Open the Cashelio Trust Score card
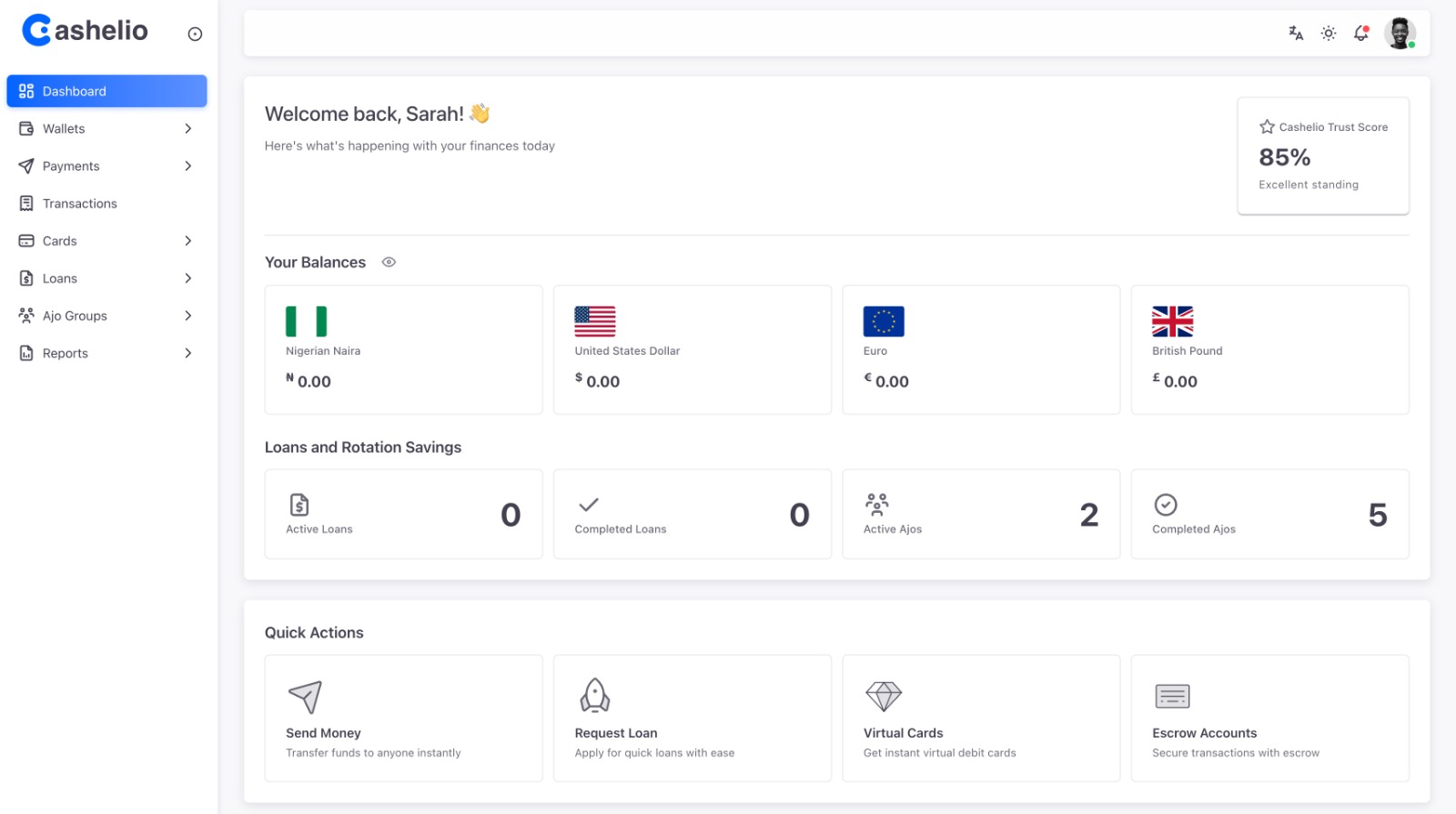Image resolution: width=1456 pixels, height=814 pixels. [1322, 156]
